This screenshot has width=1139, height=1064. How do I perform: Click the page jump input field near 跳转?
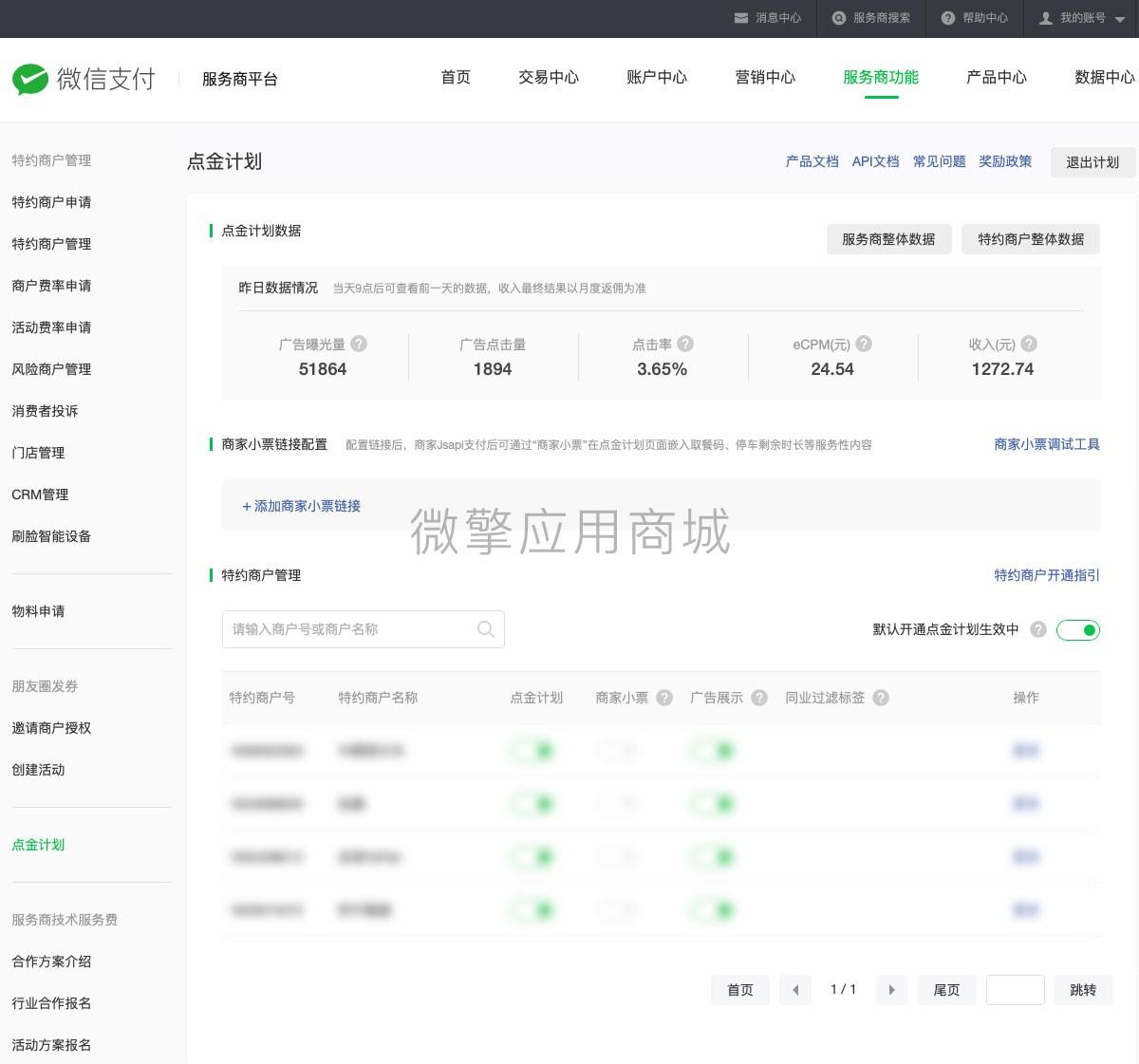(x=1015, y=989)
